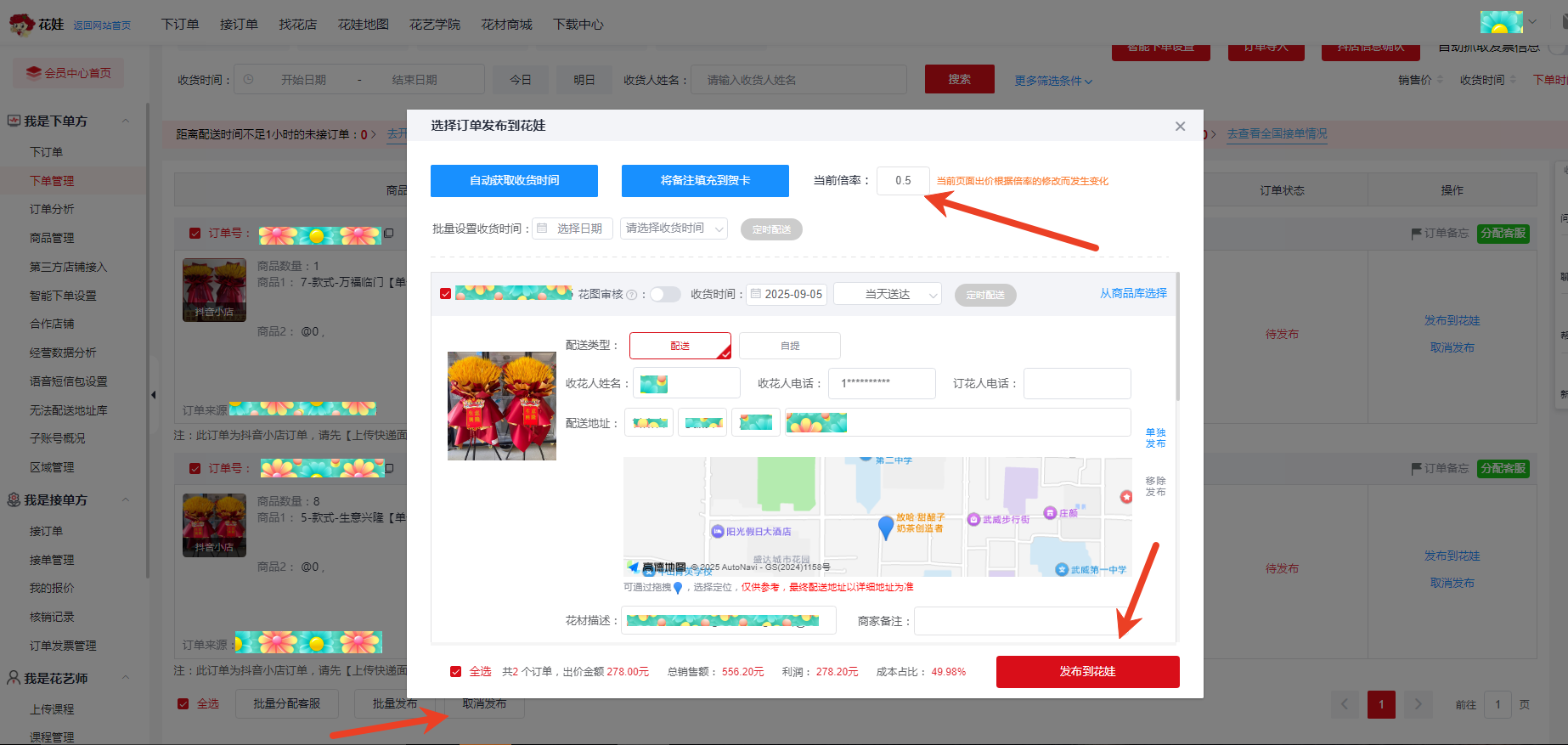
Task: Click the icon beside 我是下单方
Action: click(x=14, y=121)
